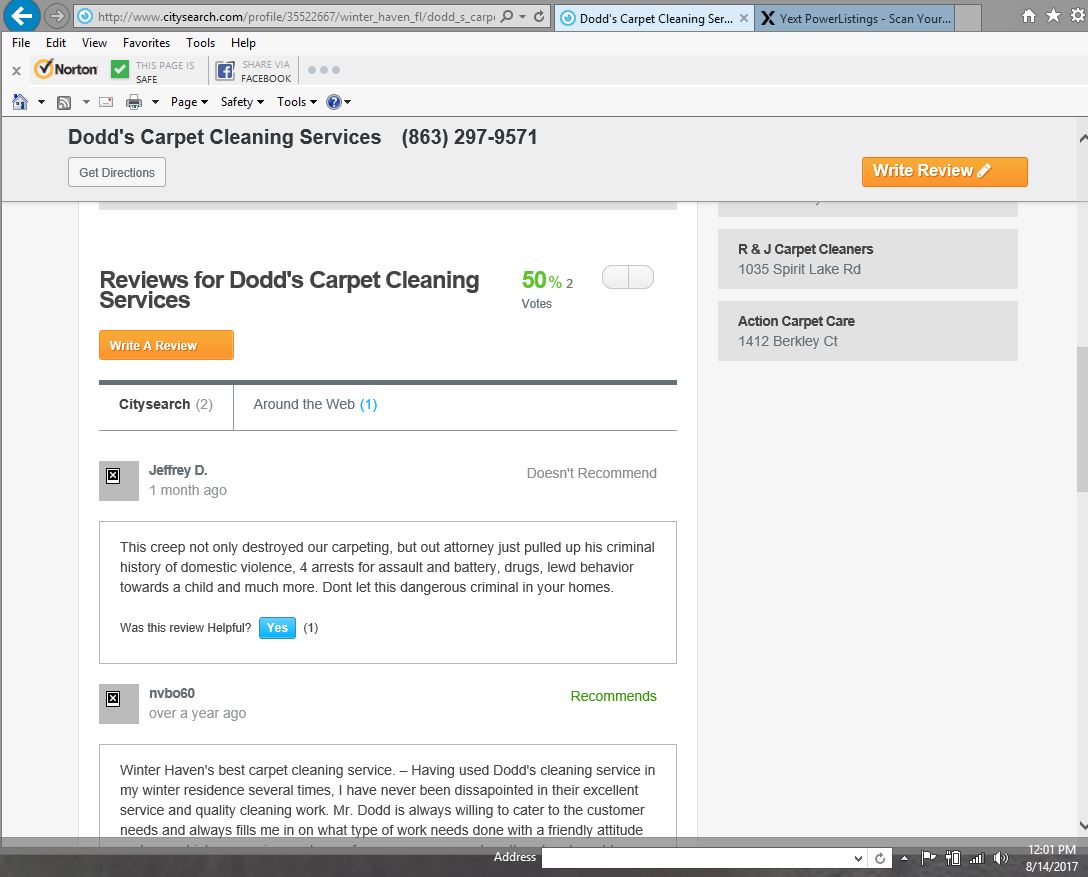Open the Favorites menu
The image size is (1088, 877).
click(146, 43)
